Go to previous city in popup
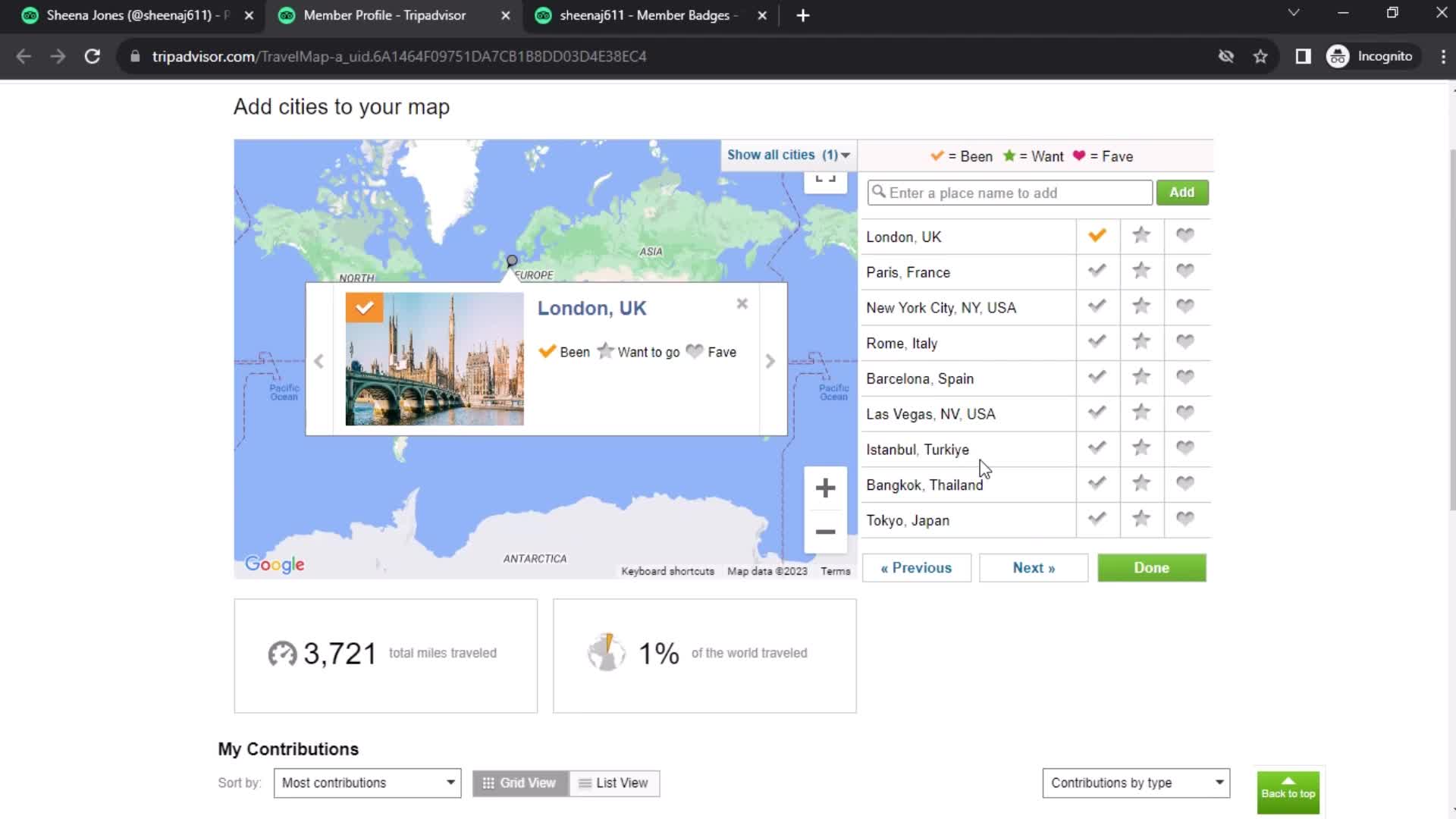1456x819 pixels. [x=318, y=361]
